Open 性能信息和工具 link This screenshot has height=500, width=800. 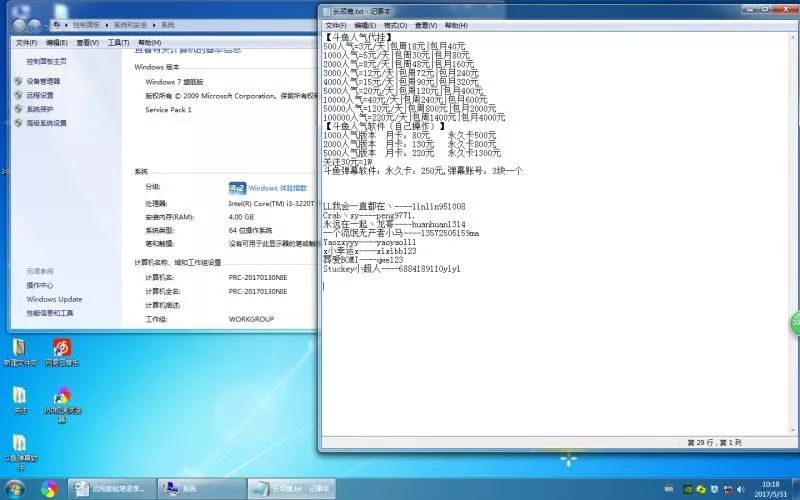coord(50,313)
